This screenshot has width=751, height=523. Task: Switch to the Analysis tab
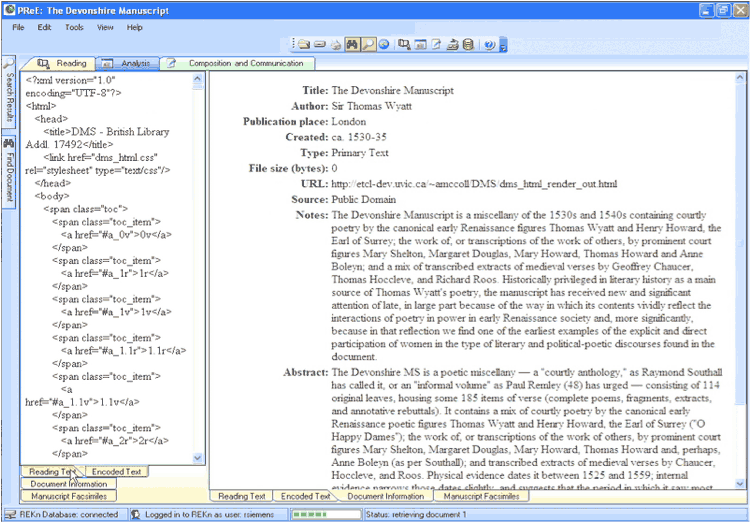(x=127, y=63)
